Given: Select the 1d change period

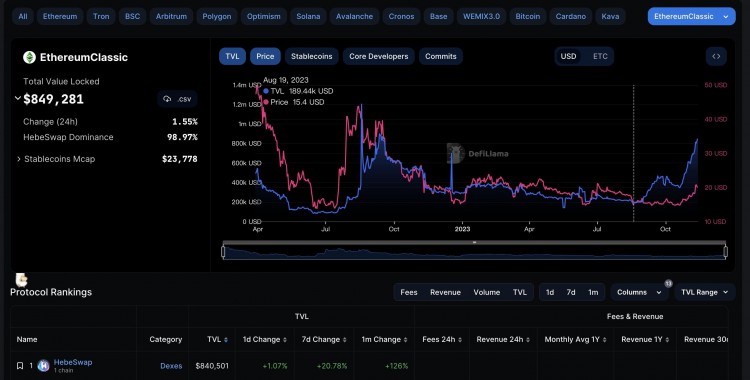Looking at the screenshot, I should point(550,292).
